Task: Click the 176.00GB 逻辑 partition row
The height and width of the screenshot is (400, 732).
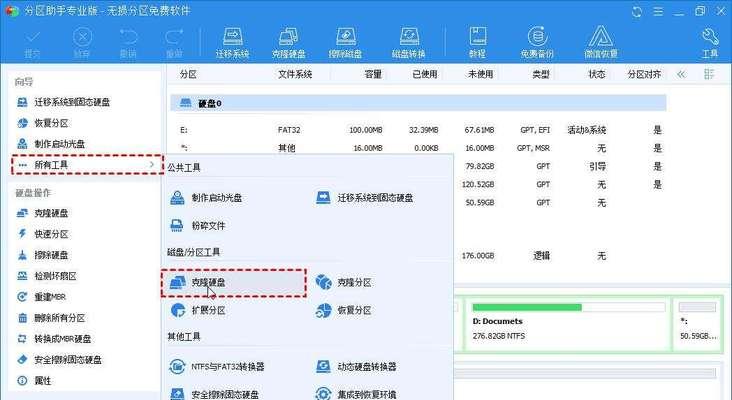Action: [x=559, y=256]
